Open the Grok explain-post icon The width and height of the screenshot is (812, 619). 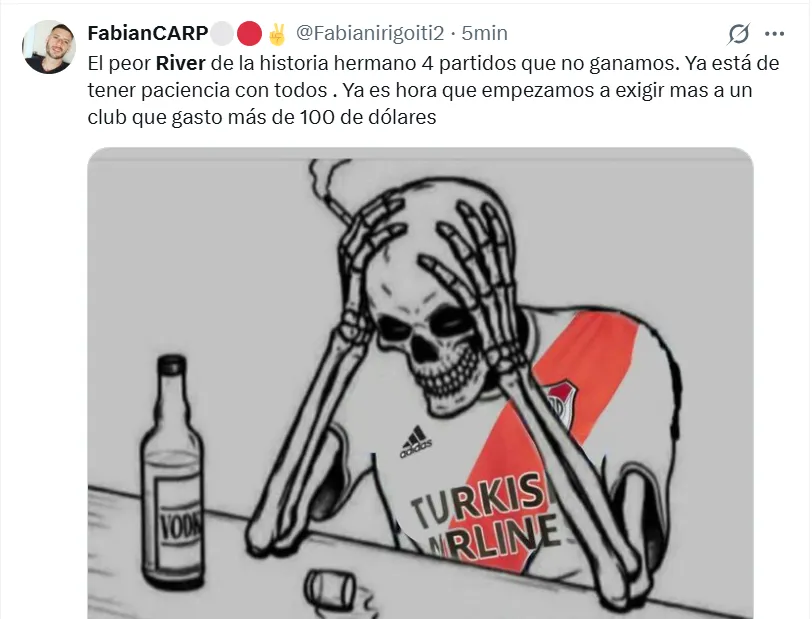click(738, 34)
